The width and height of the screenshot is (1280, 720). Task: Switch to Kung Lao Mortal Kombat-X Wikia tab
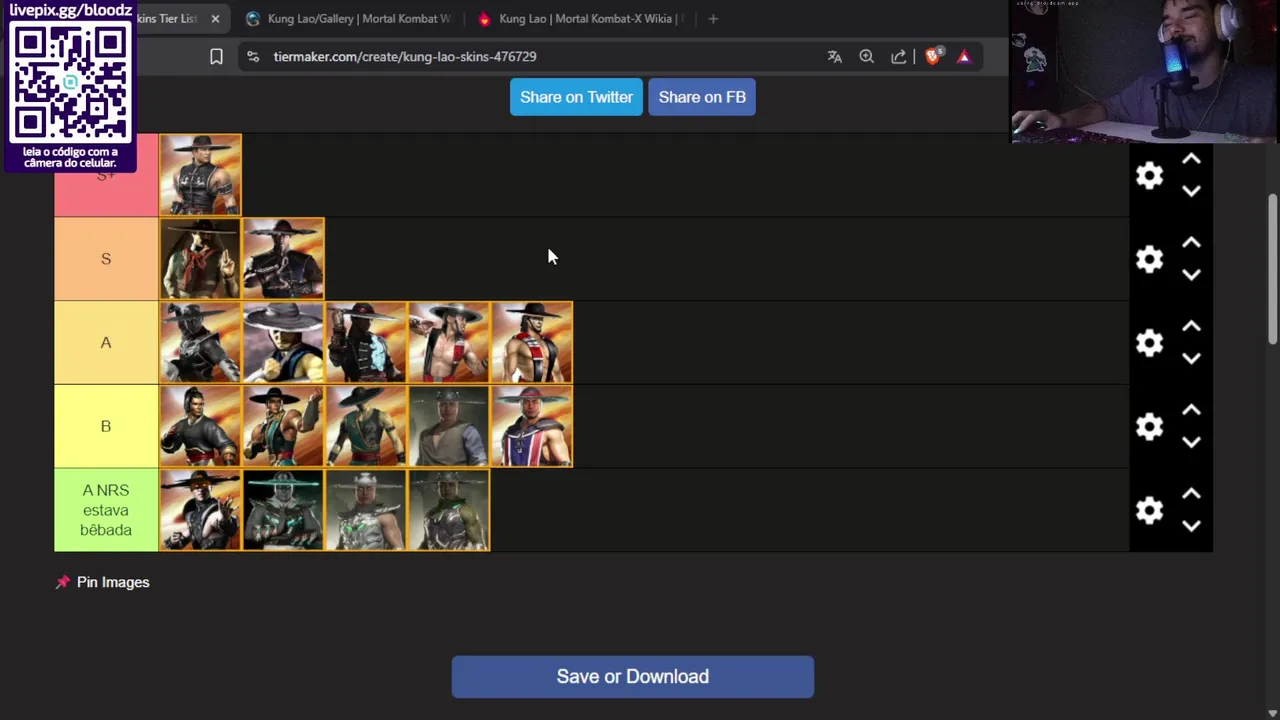(x=580, y=19)
